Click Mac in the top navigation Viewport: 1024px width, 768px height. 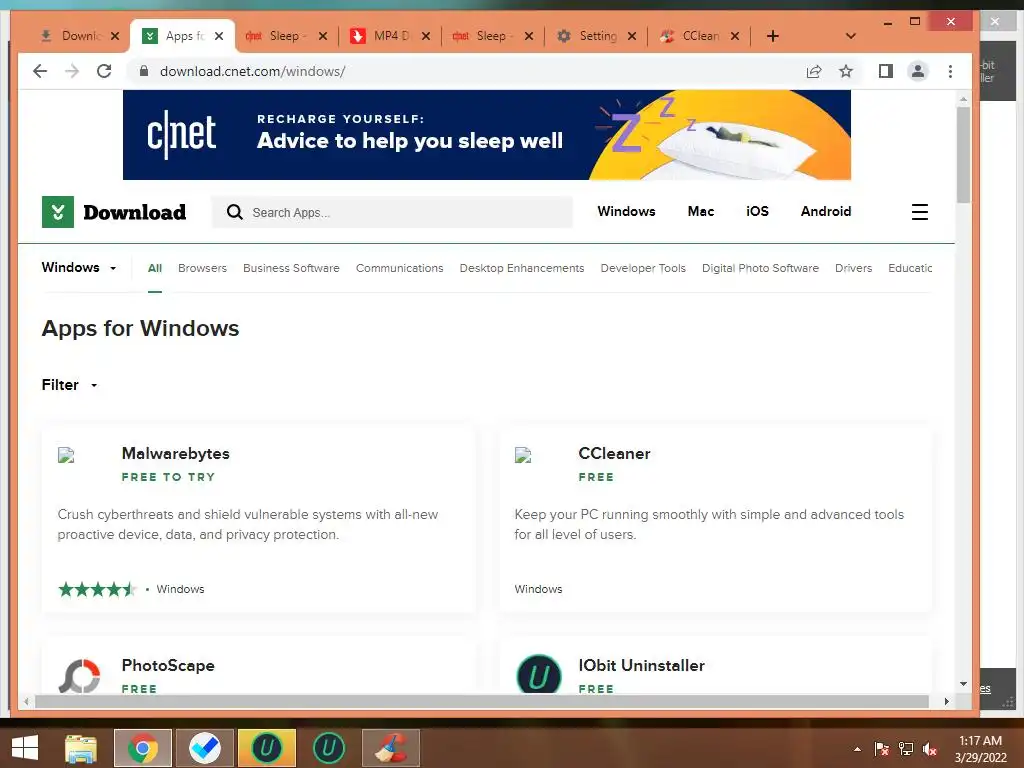pyautogui.click(x=701, y=212)
